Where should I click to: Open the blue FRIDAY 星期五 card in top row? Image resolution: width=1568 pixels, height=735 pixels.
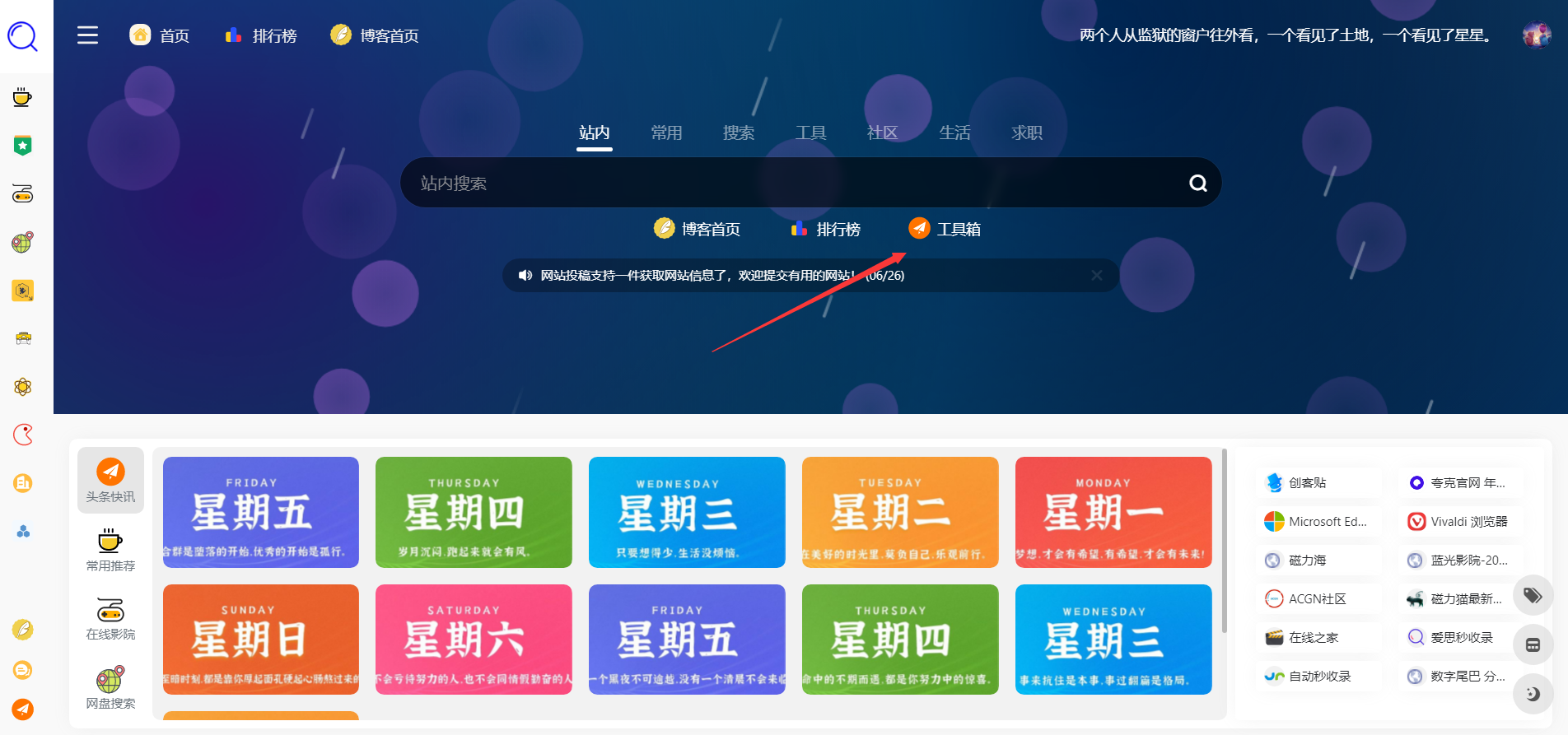261,512
